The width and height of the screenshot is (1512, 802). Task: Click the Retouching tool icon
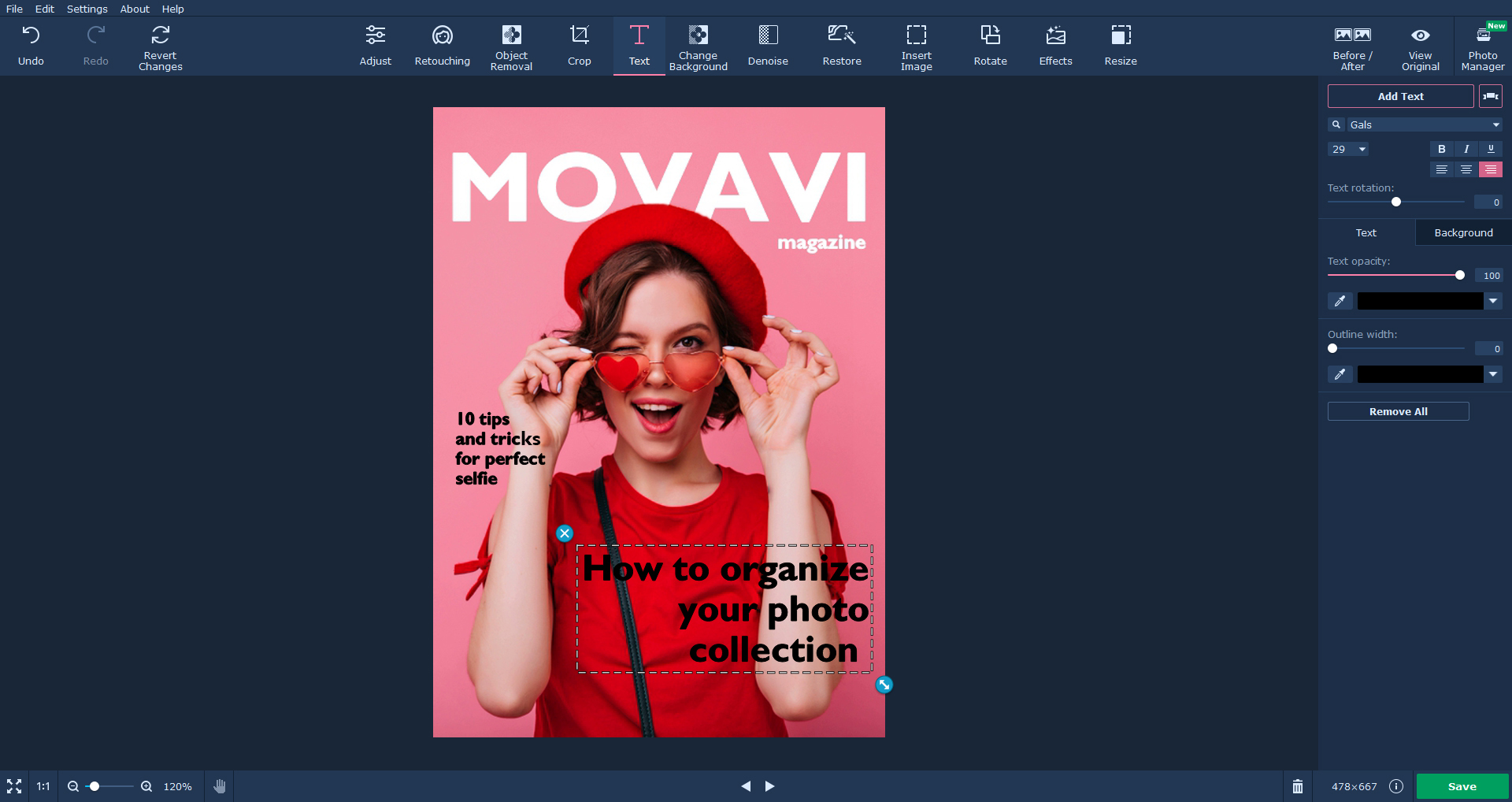[x=442, y=46]
